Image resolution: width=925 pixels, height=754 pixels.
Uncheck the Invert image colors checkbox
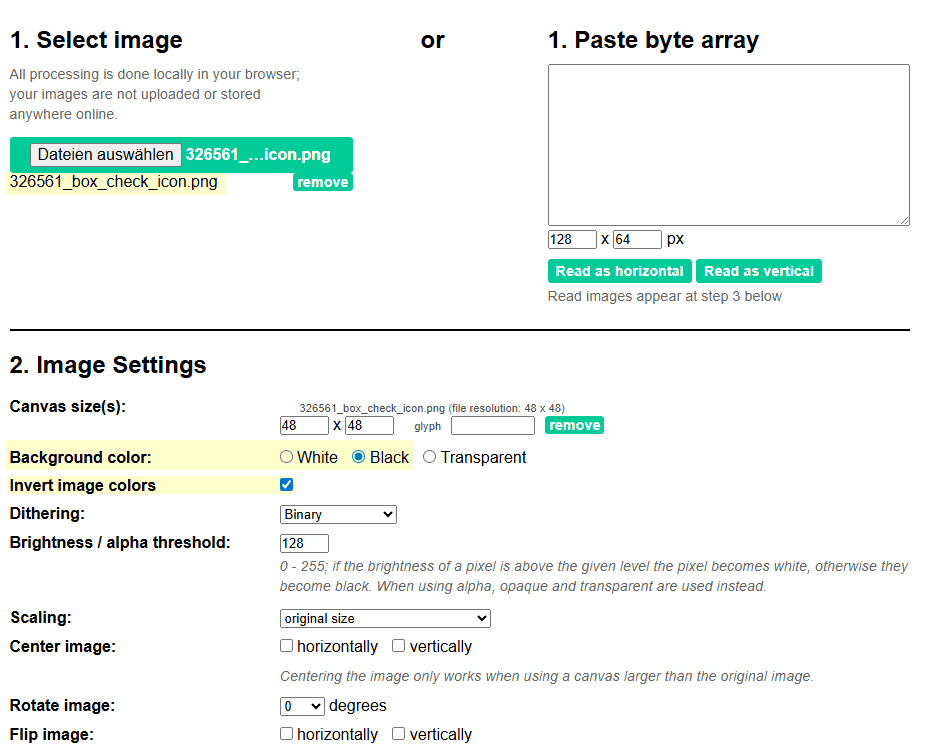(287, 485)
